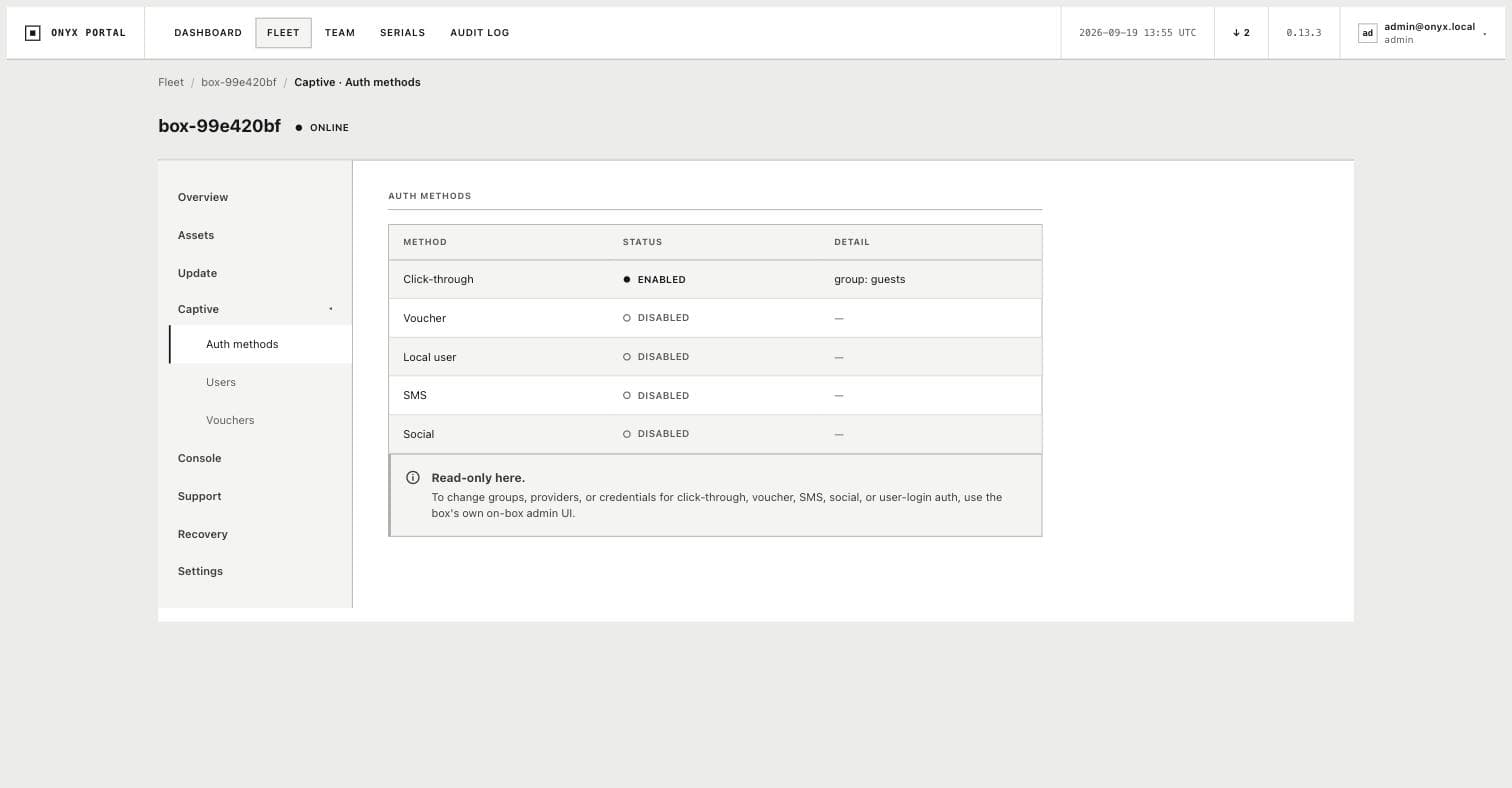Click the Social disabled status circle
The width and height of the screenshot is (1512, 788).
[x=627, y=434]
